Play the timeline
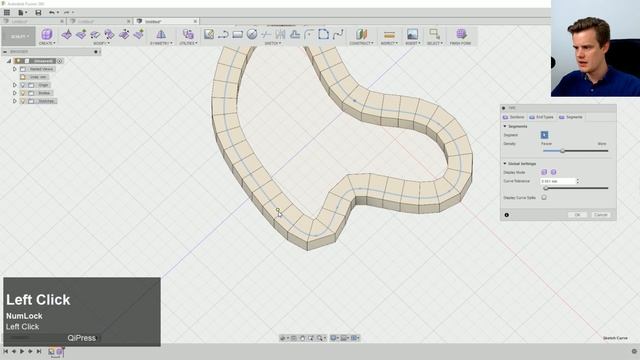Screen dimensions: 640x360 22,351
